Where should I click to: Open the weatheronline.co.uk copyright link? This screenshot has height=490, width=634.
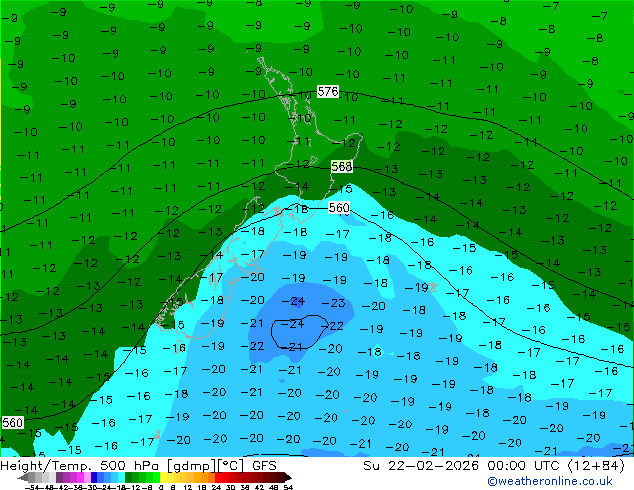549,481
